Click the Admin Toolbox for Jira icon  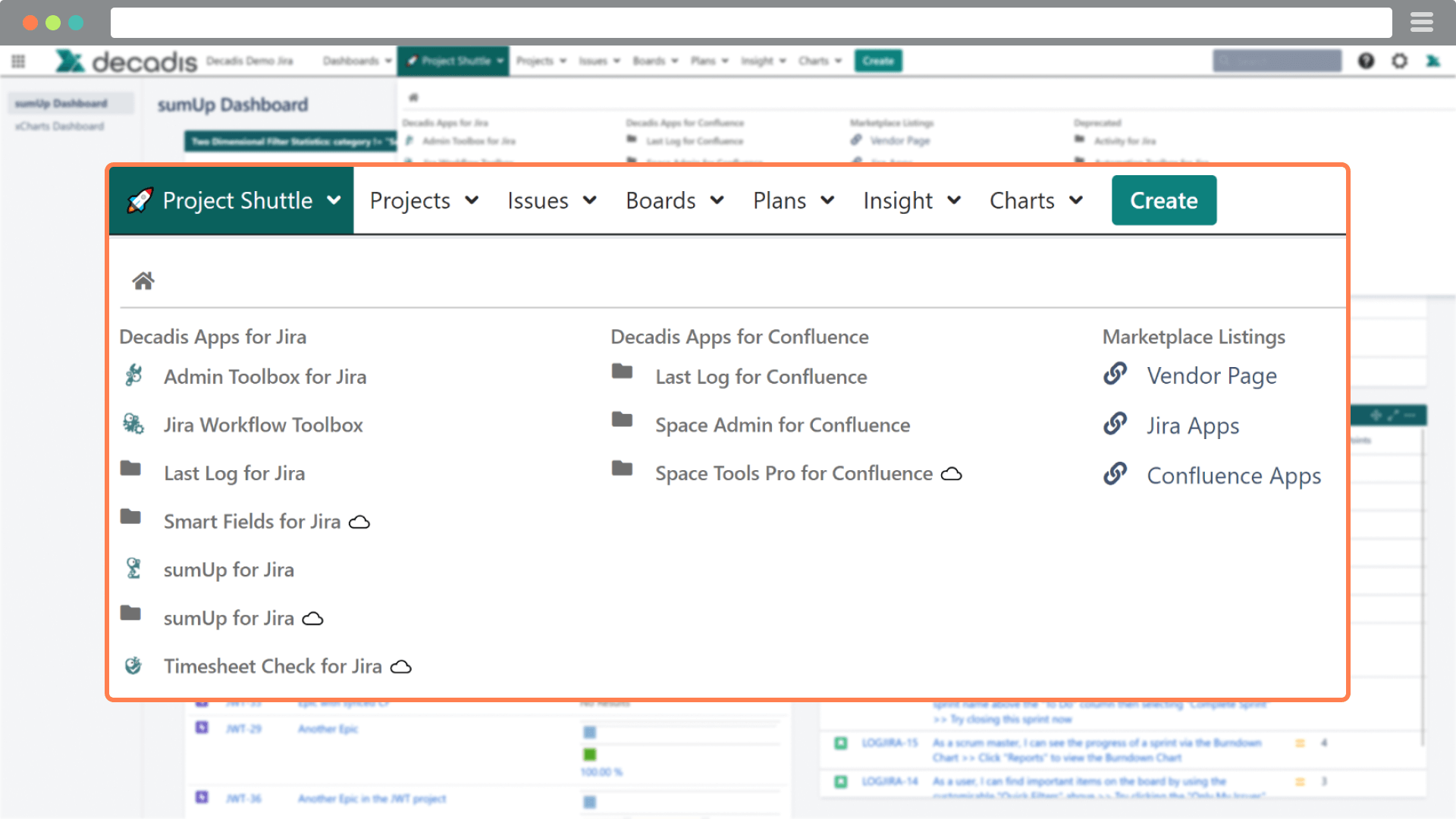click(133, 375)
